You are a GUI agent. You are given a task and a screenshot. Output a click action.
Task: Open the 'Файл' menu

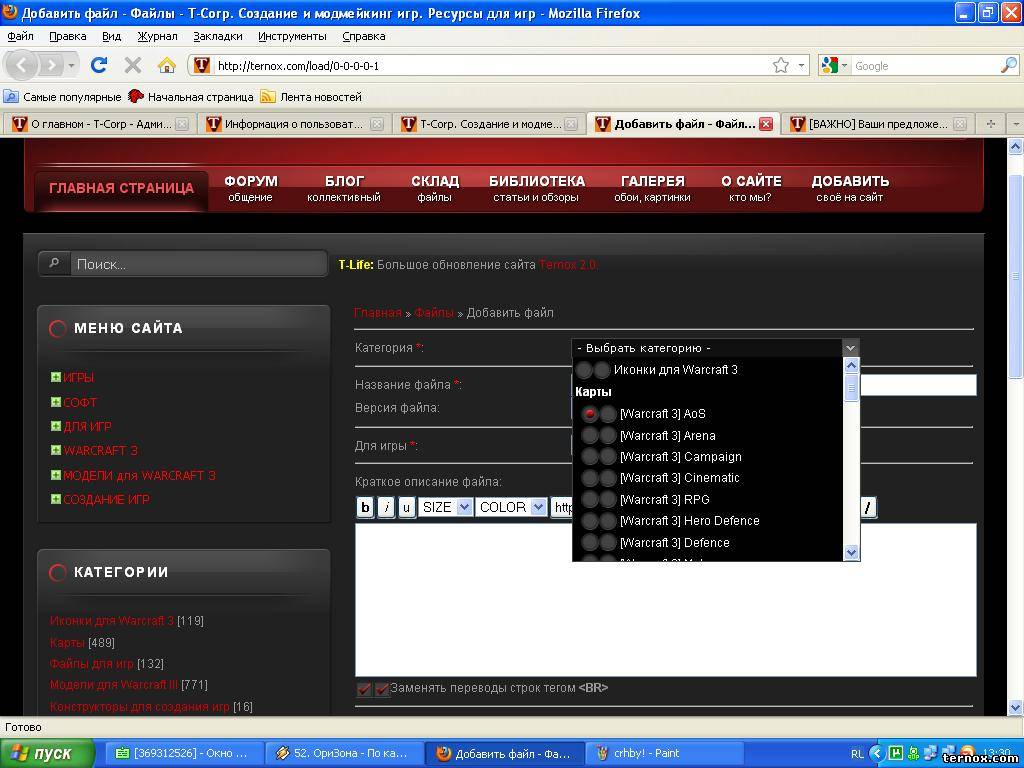coord(20,37)
